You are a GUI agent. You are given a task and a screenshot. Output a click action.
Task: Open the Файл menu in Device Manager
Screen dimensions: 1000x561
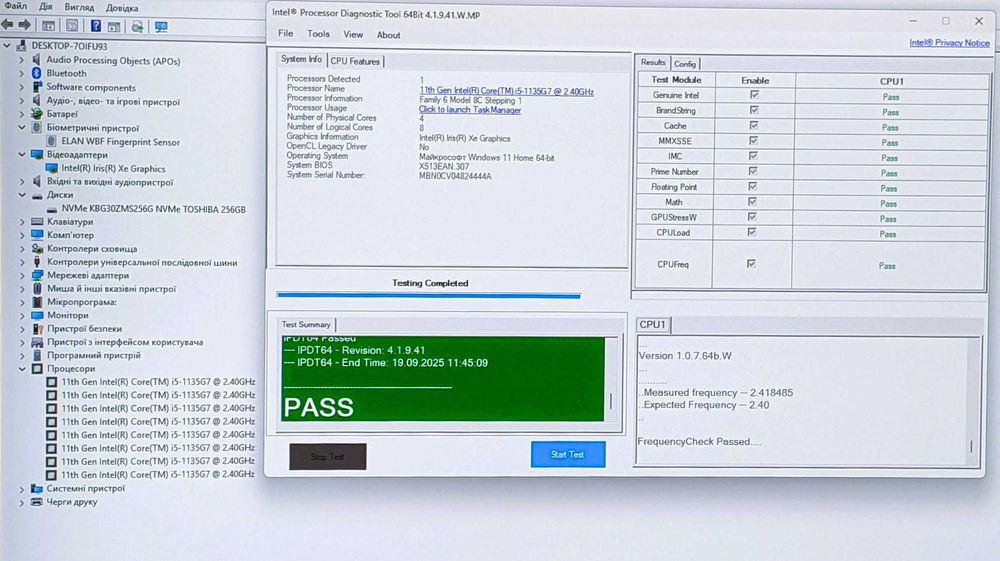tap(15, 6)
